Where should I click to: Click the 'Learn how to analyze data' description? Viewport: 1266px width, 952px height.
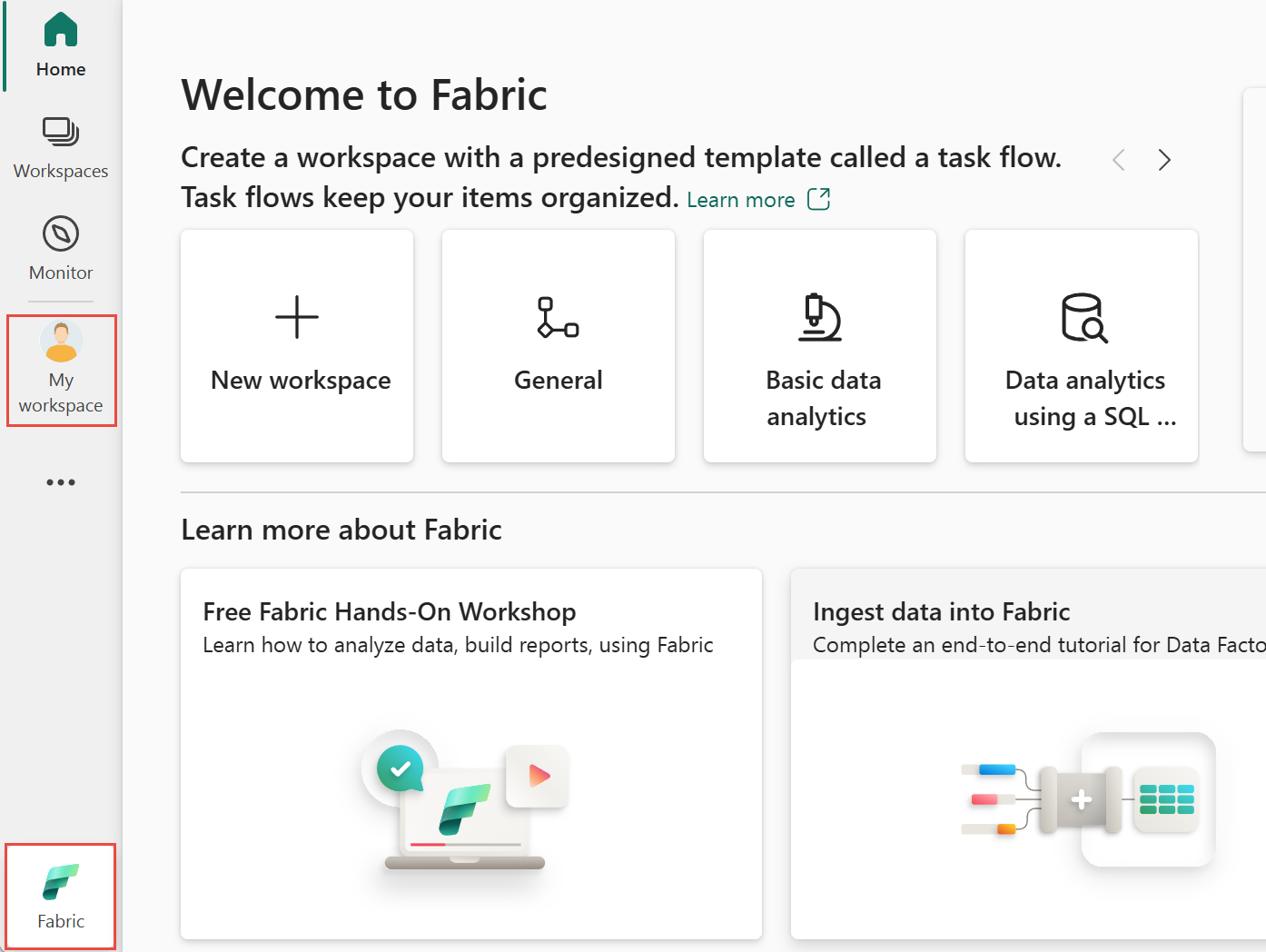click(458, 645)
